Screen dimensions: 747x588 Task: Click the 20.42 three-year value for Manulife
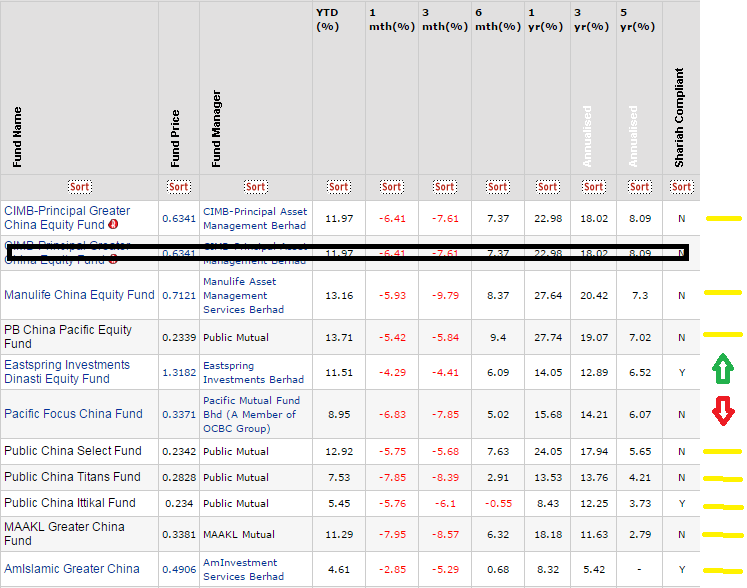click(x=594, y=295)
